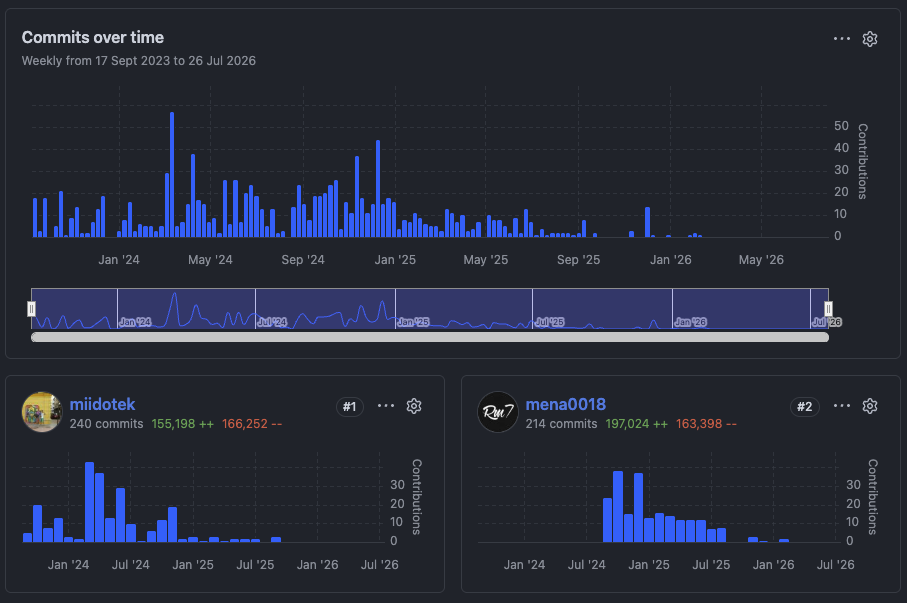907x603 pixels.
Task: Click the left handle of the range selector
Action: tap(31, 308)
